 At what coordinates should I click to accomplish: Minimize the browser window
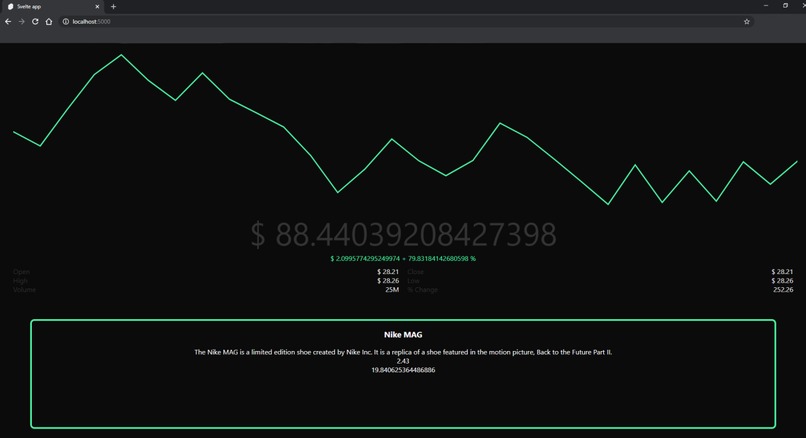point(766,6)
